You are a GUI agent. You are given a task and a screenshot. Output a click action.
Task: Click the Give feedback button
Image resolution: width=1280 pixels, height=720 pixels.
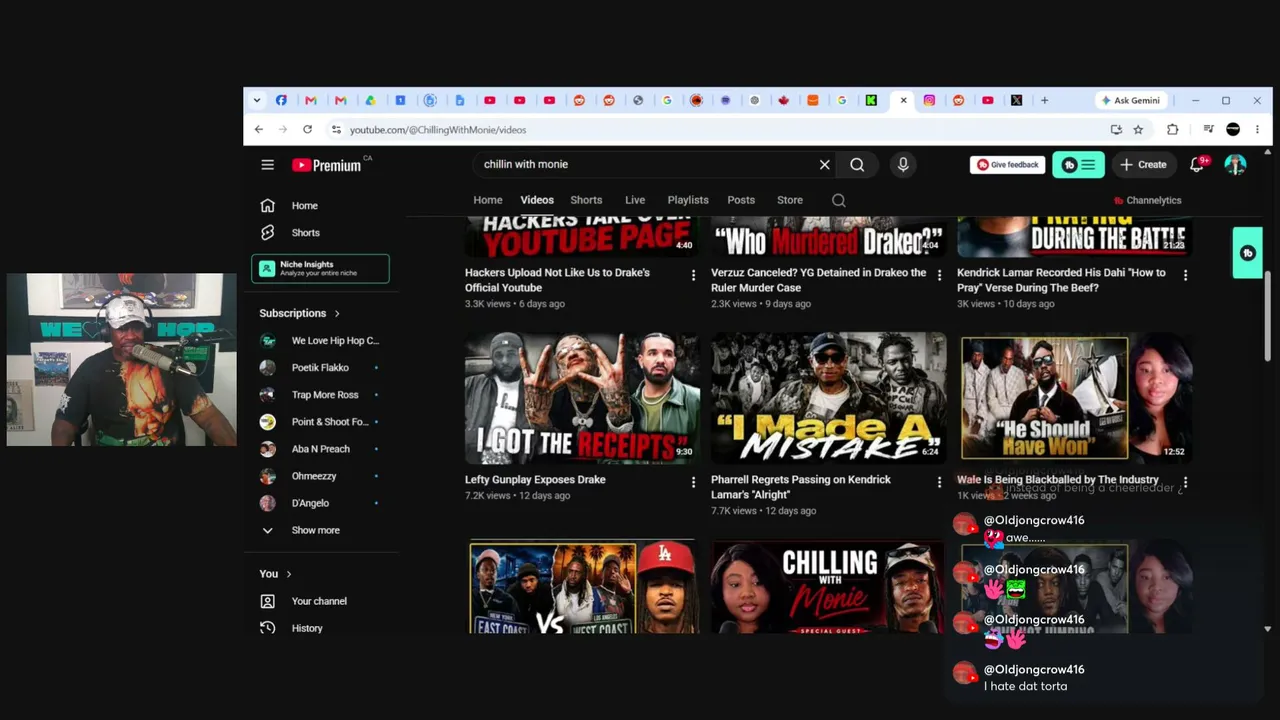click(x=1008, y=165)
